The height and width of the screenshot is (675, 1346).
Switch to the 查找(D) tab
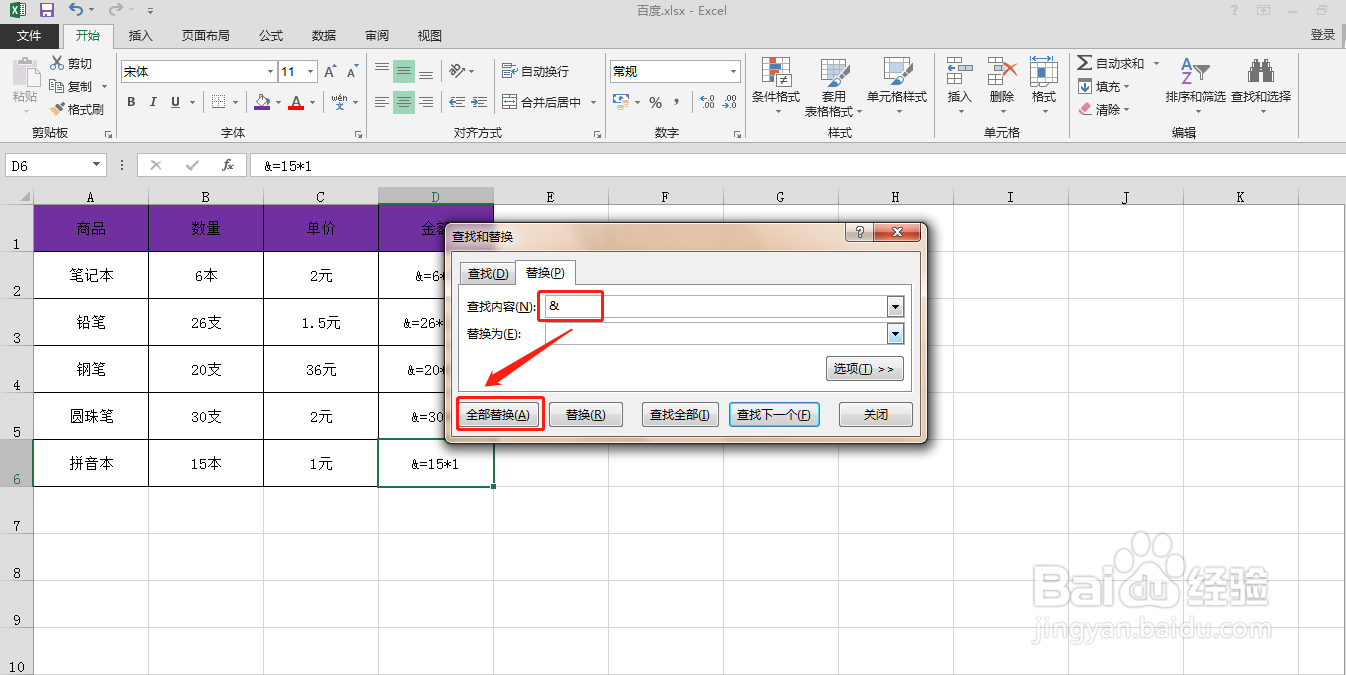tap(486, 272)
